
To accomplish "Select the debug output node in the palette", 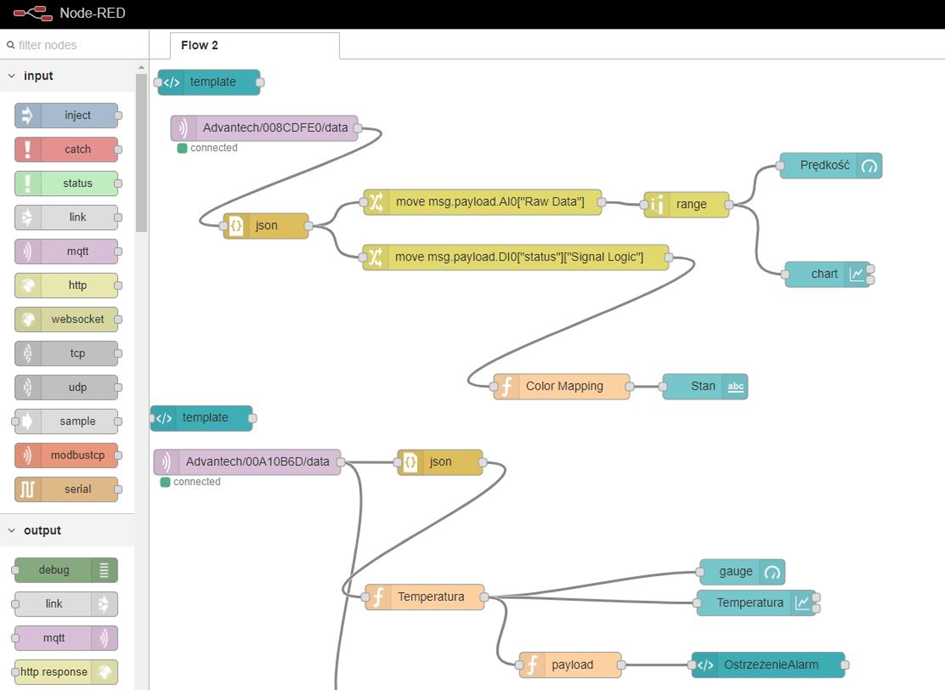I will click(x=66, y=570).
